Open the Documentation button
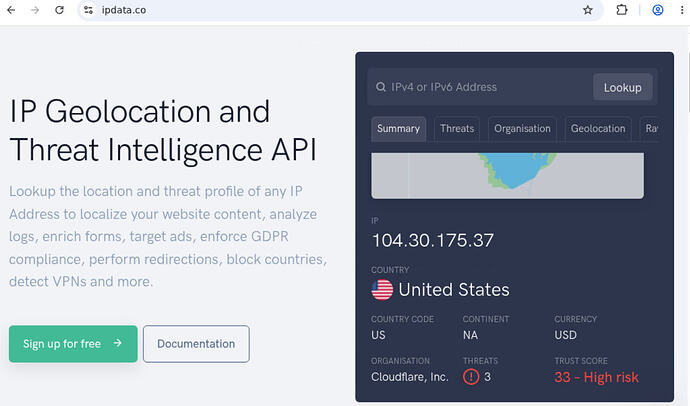 coord(196,344)
